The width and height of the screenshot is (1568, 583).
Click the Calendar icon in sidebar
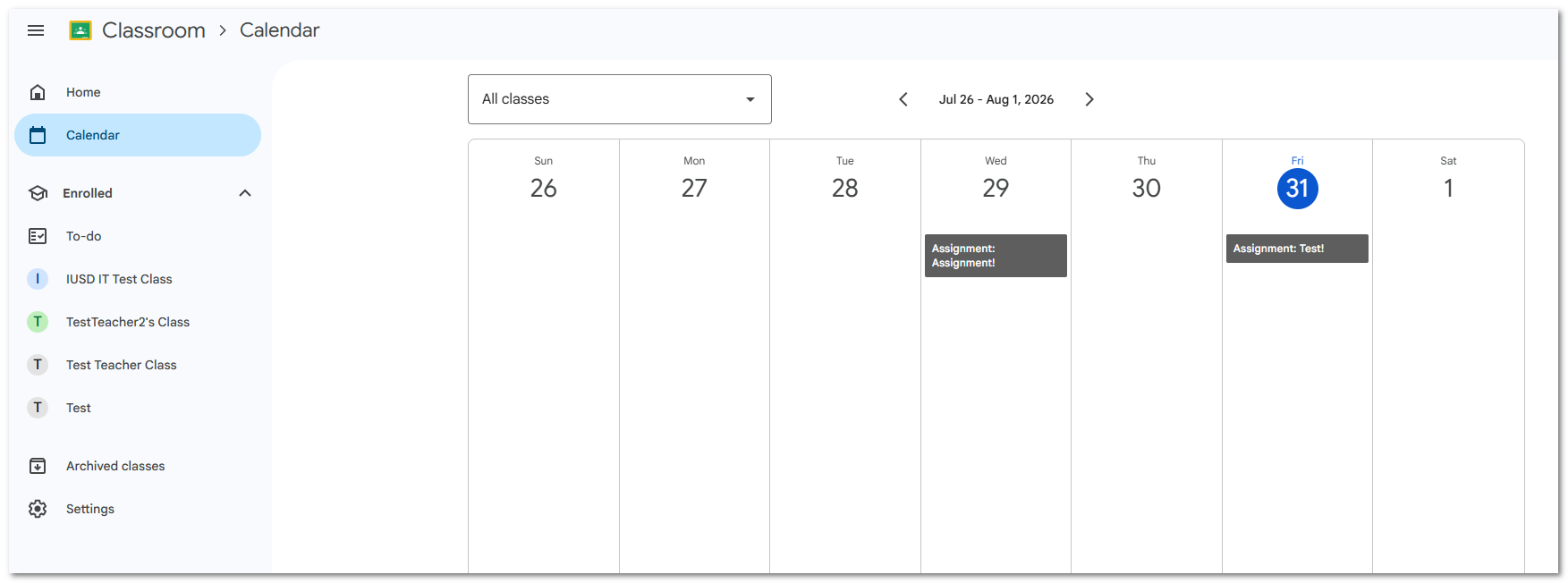pyautogui.click(x=38, y=135)
